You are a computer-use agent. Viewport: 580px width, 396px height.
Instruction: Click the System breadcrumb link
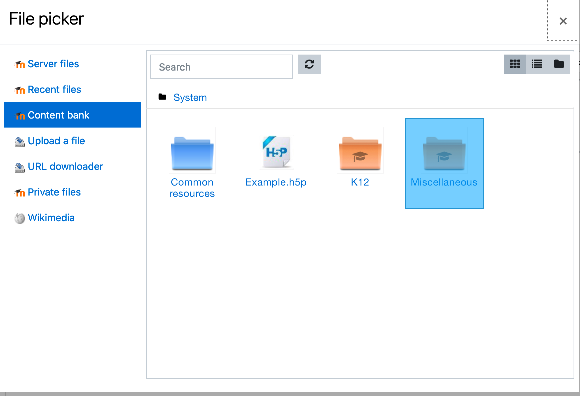pyautogui.click(x=190, y=98)
